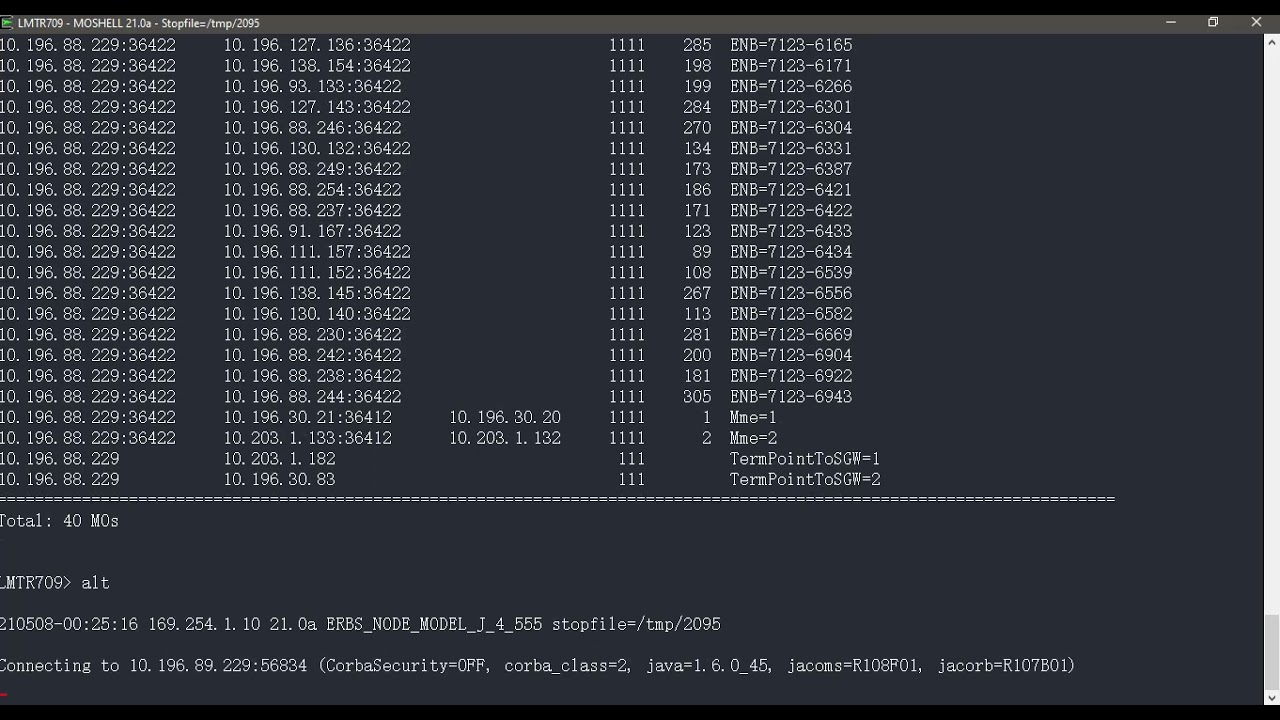This screenshot has height=720, width=1280.
Task: Click ENB=7123-6556 entry
Action: pos(791,293)
